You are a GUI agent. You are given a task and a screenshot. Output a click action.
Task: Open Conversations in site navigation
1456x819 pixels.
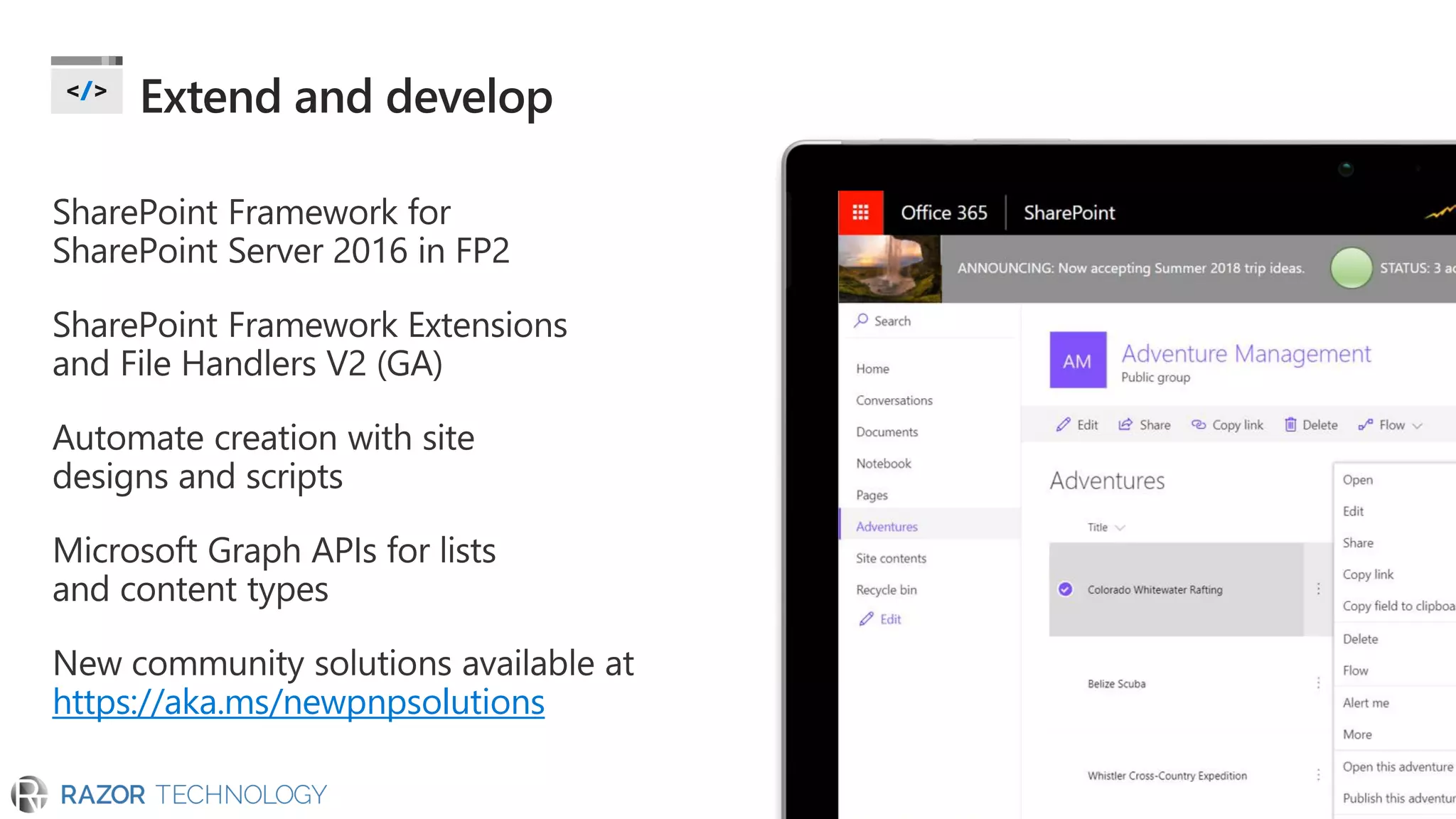coord(894,400)
